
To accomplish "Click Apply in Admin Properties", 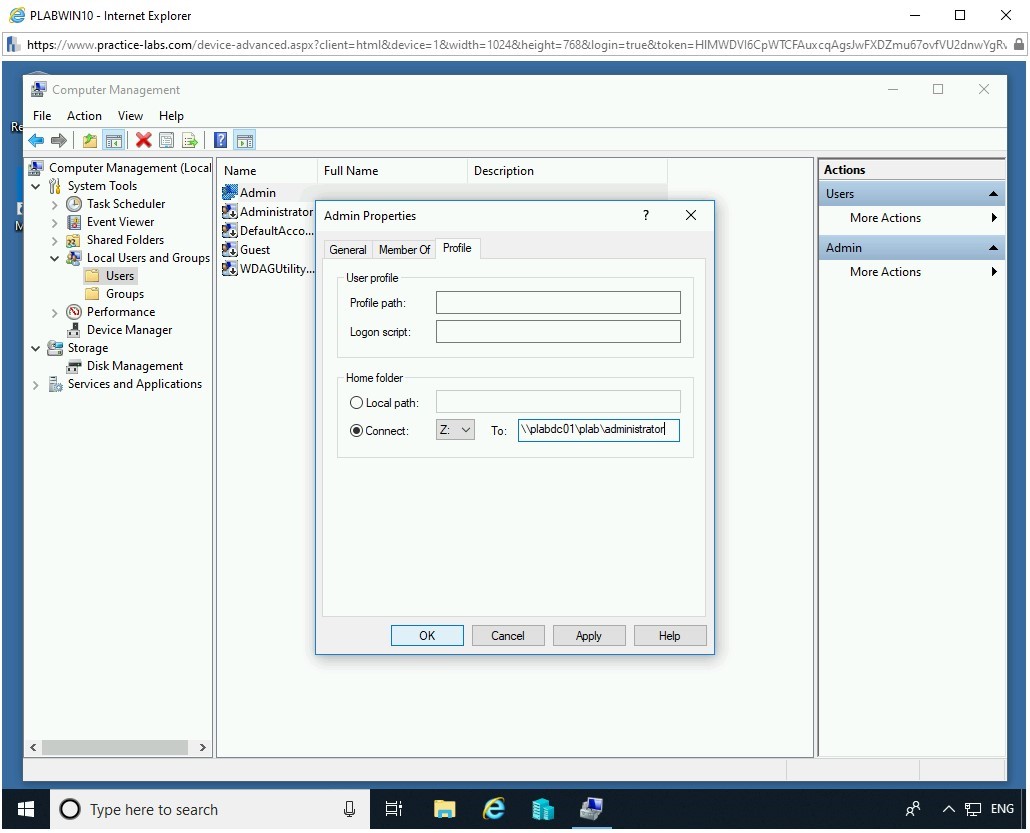I will pyautogui.click(x=589, y=635).
